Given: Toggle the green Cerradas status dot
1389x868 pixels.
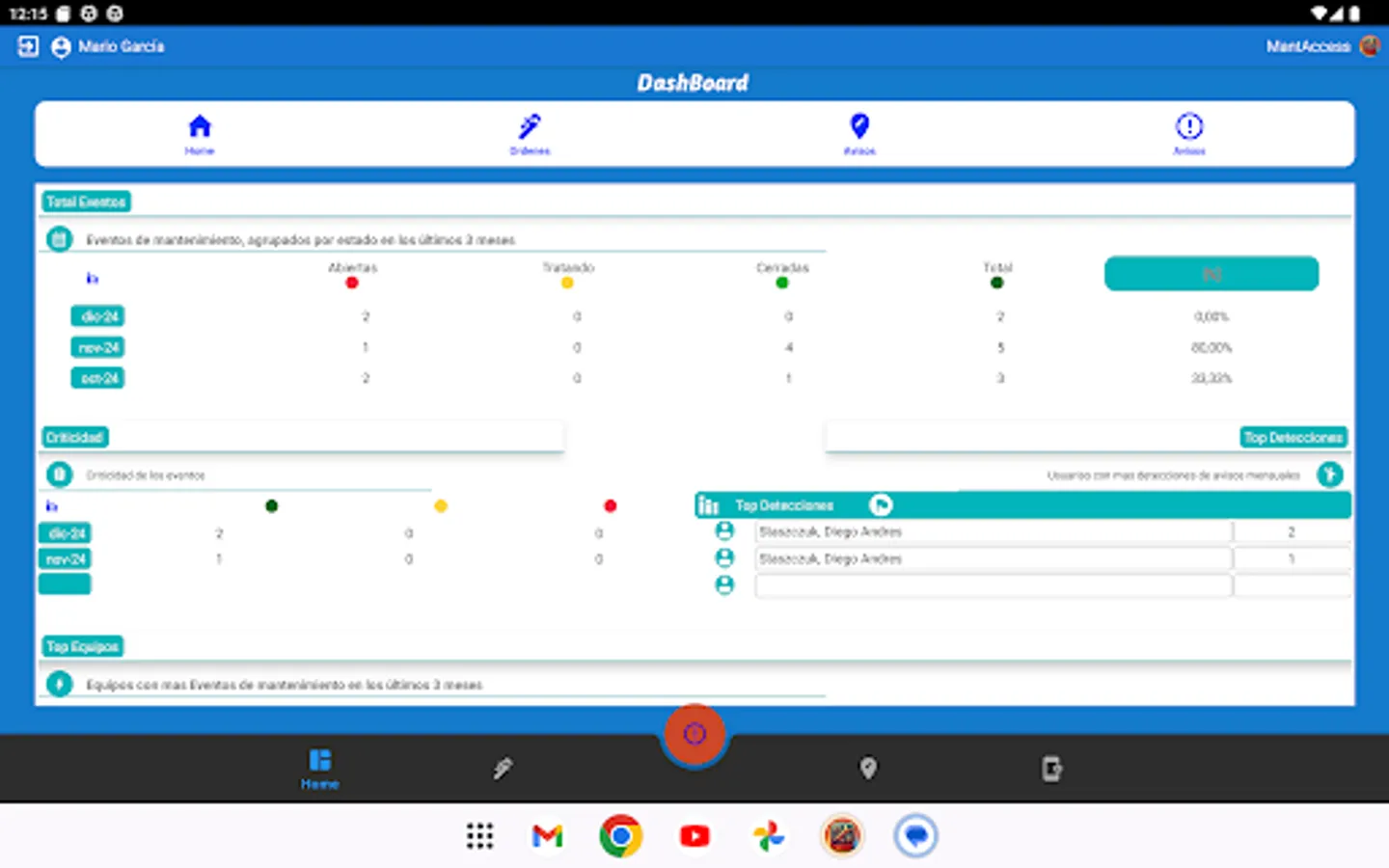Looking at the screenshot, I should (x=781, y=283).
